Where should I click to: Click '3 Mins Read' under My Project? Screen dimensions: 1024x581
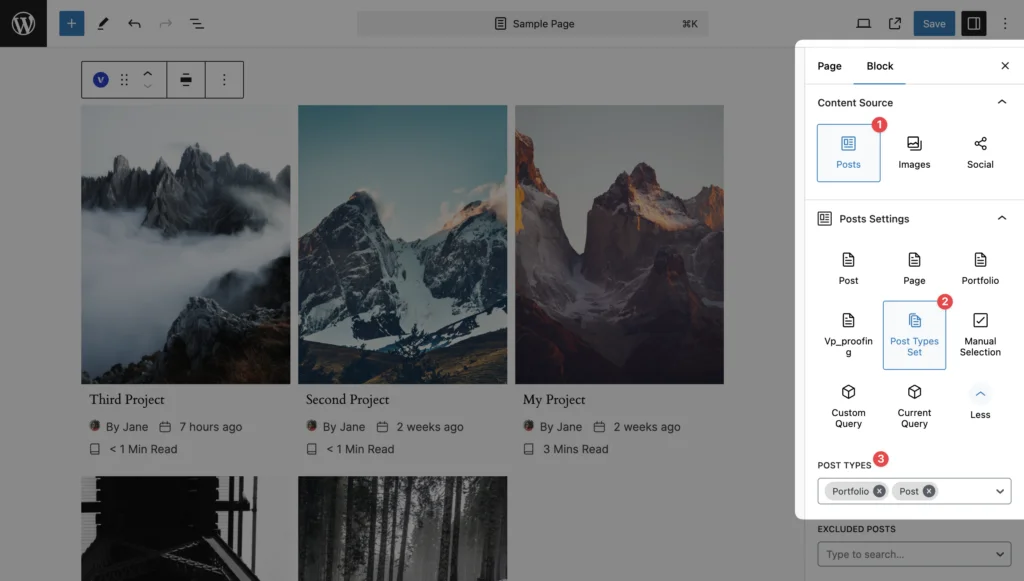(x=575, y=449)
